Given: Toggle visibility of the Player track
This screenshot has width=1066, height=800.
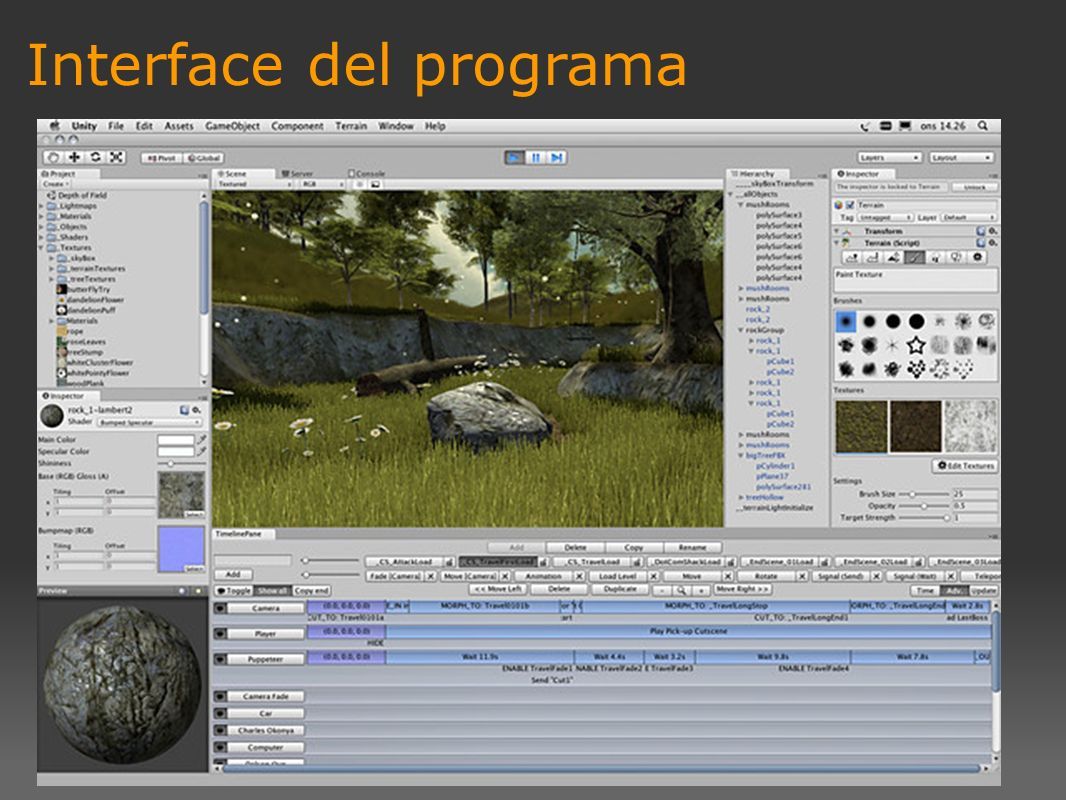Looking at the screenshot, I should (220, 633).
